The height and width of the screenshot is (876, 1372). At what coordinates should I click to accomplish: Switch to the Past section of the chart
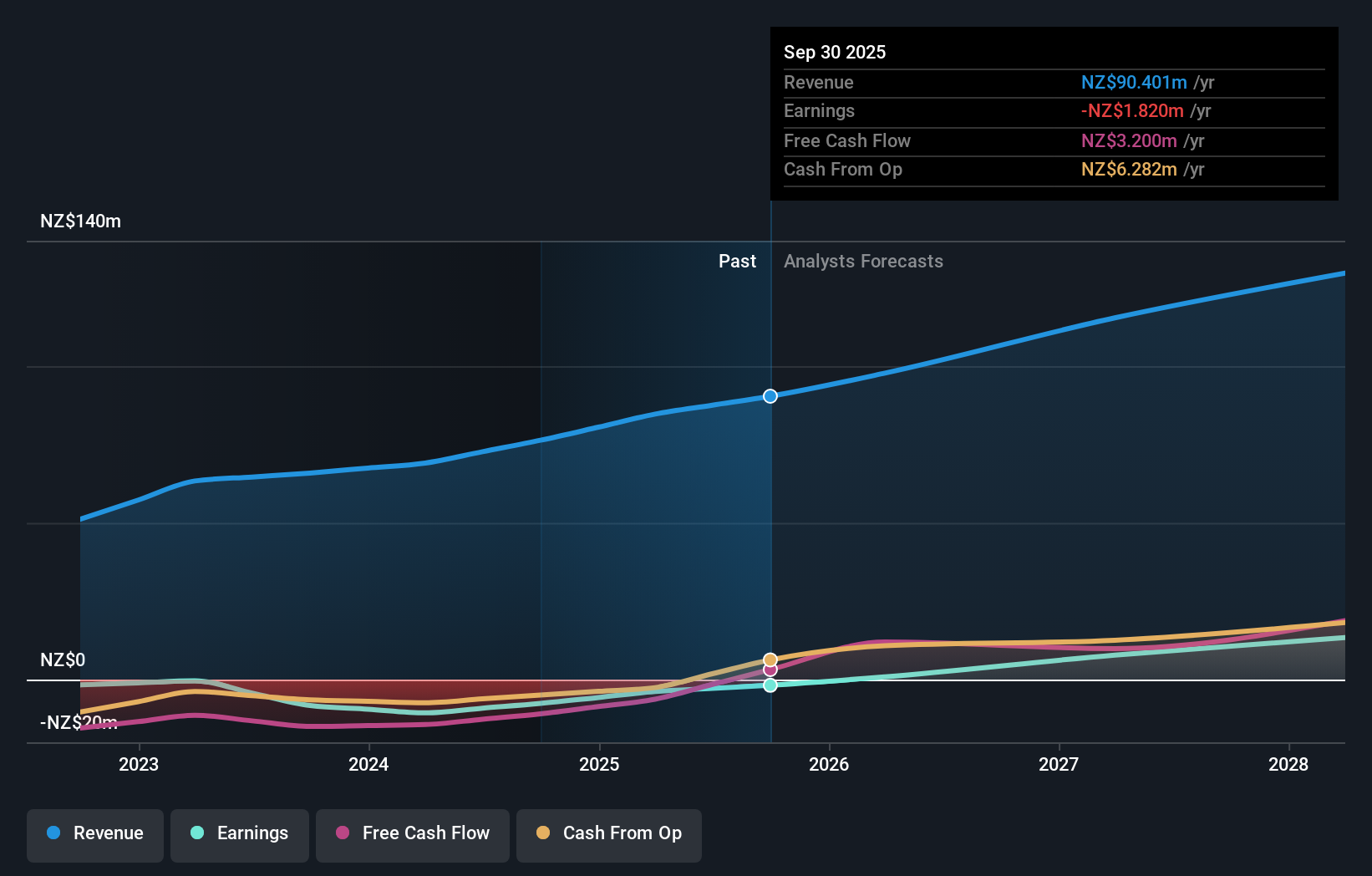click(737, 261)
